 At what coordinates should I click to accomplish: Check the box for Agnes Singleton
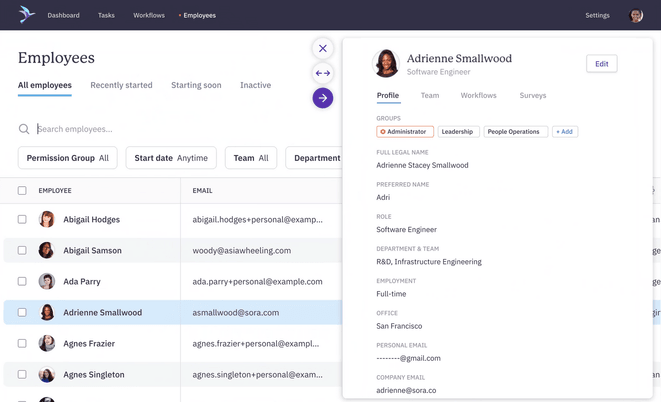tap(22, 374)
